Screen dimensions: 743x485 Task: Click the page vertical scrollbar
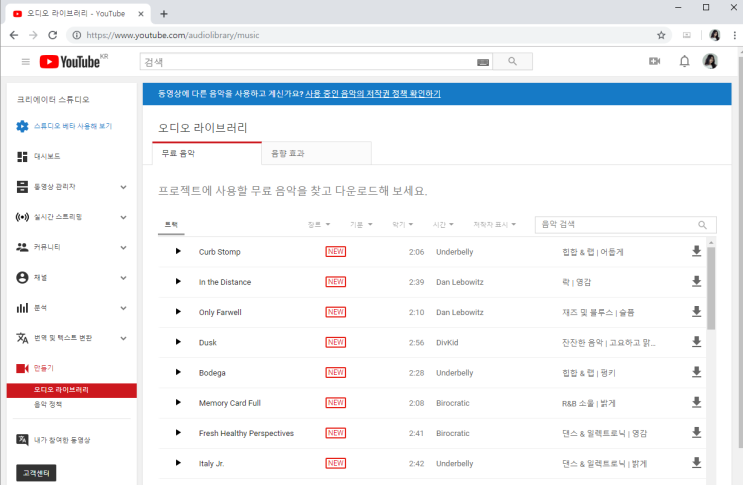(x=740, y=251)
